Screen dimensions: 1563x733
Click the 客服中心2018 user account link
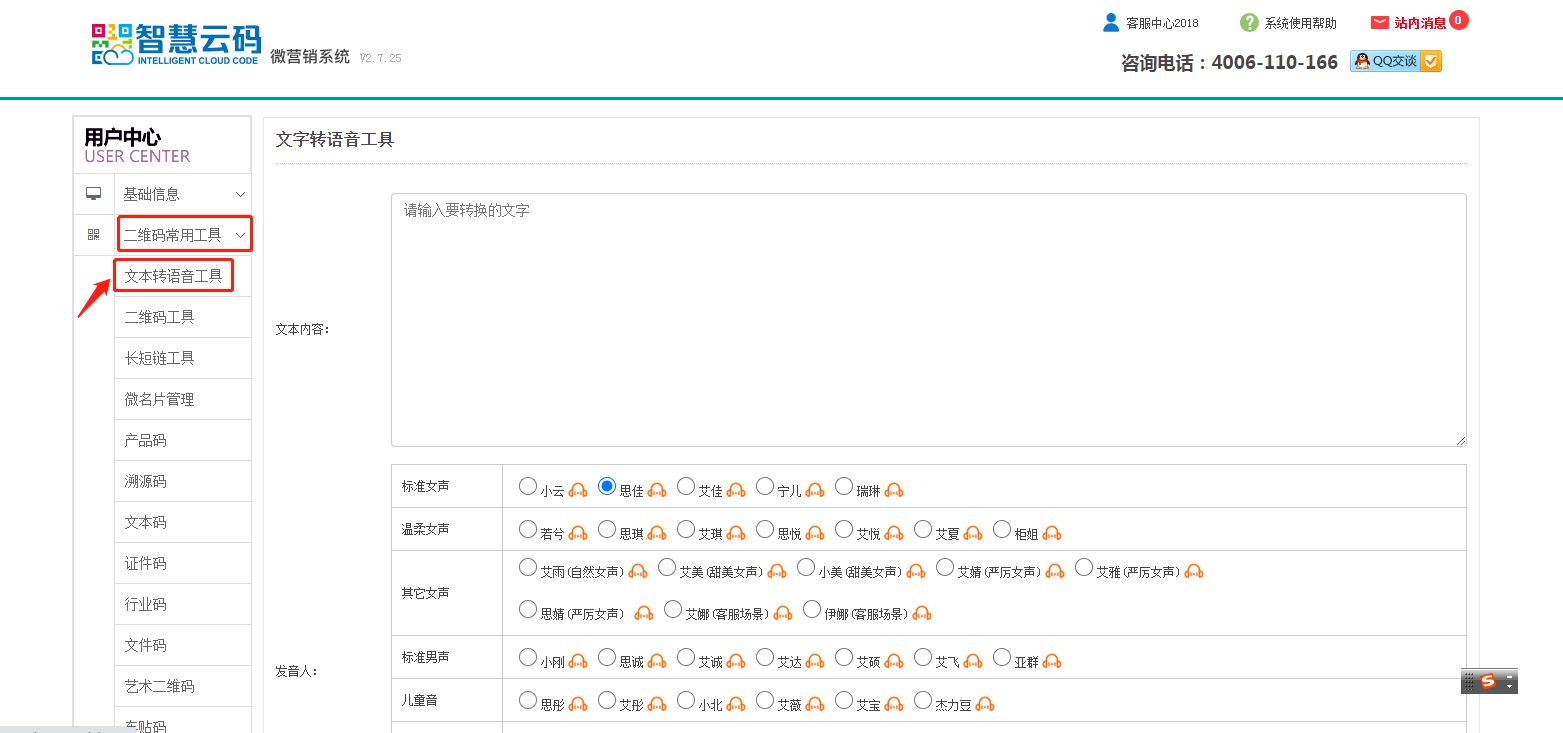(1160, 23)
